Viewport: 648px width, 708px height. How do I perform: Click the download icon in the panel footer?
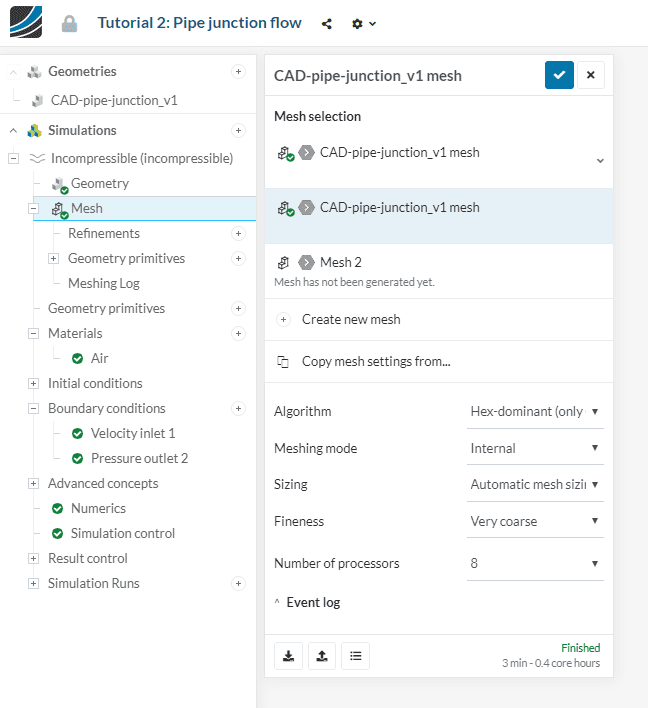(x=288, y=656)
